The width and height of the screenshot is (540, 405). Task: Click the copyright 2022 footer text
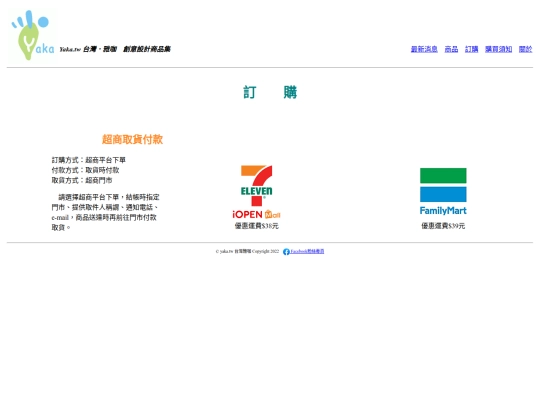pyautogui.click(x=247, y=251)
